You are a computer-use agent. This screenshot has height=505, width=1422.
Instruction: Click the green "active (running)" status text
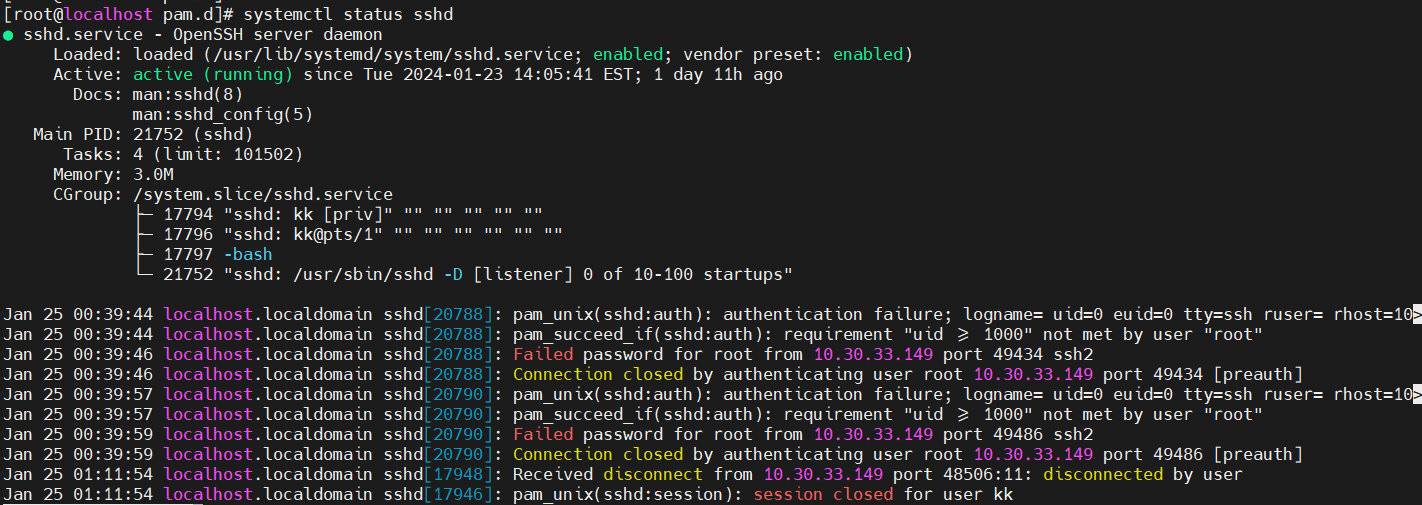tap(213, 74)
